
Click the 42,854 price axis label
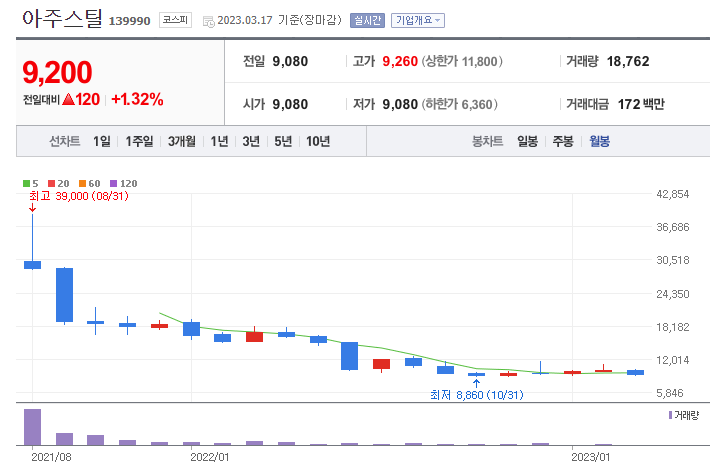tap(673, 194)
